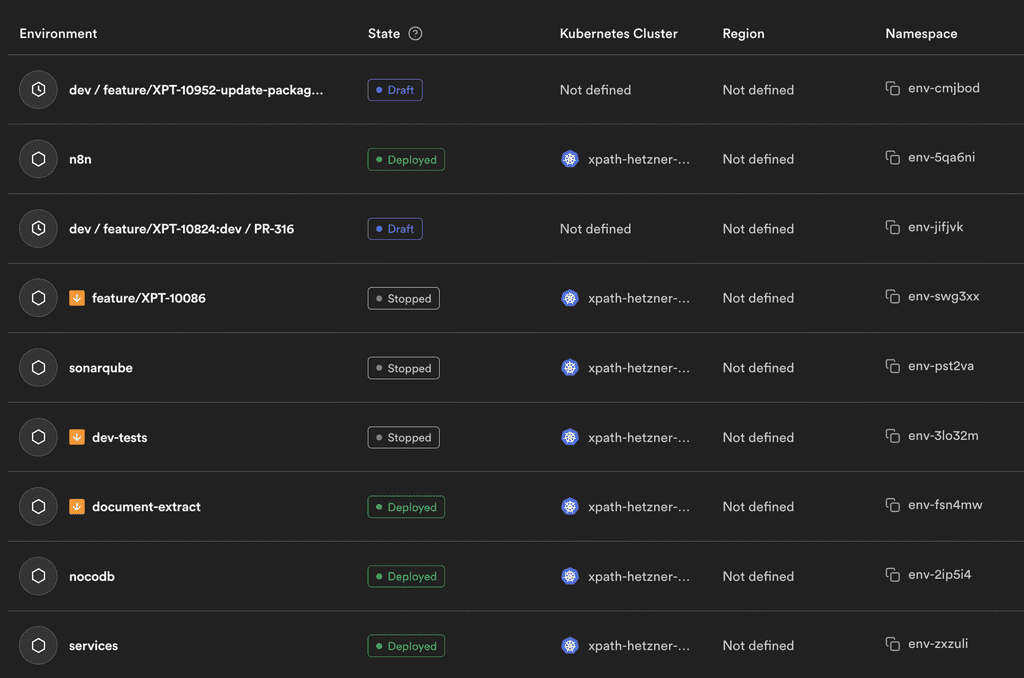The height and width of the screenshot is (678, 1024).
Task: Click the clock icon for the PR-316 environment
Action: pos(38,229)
